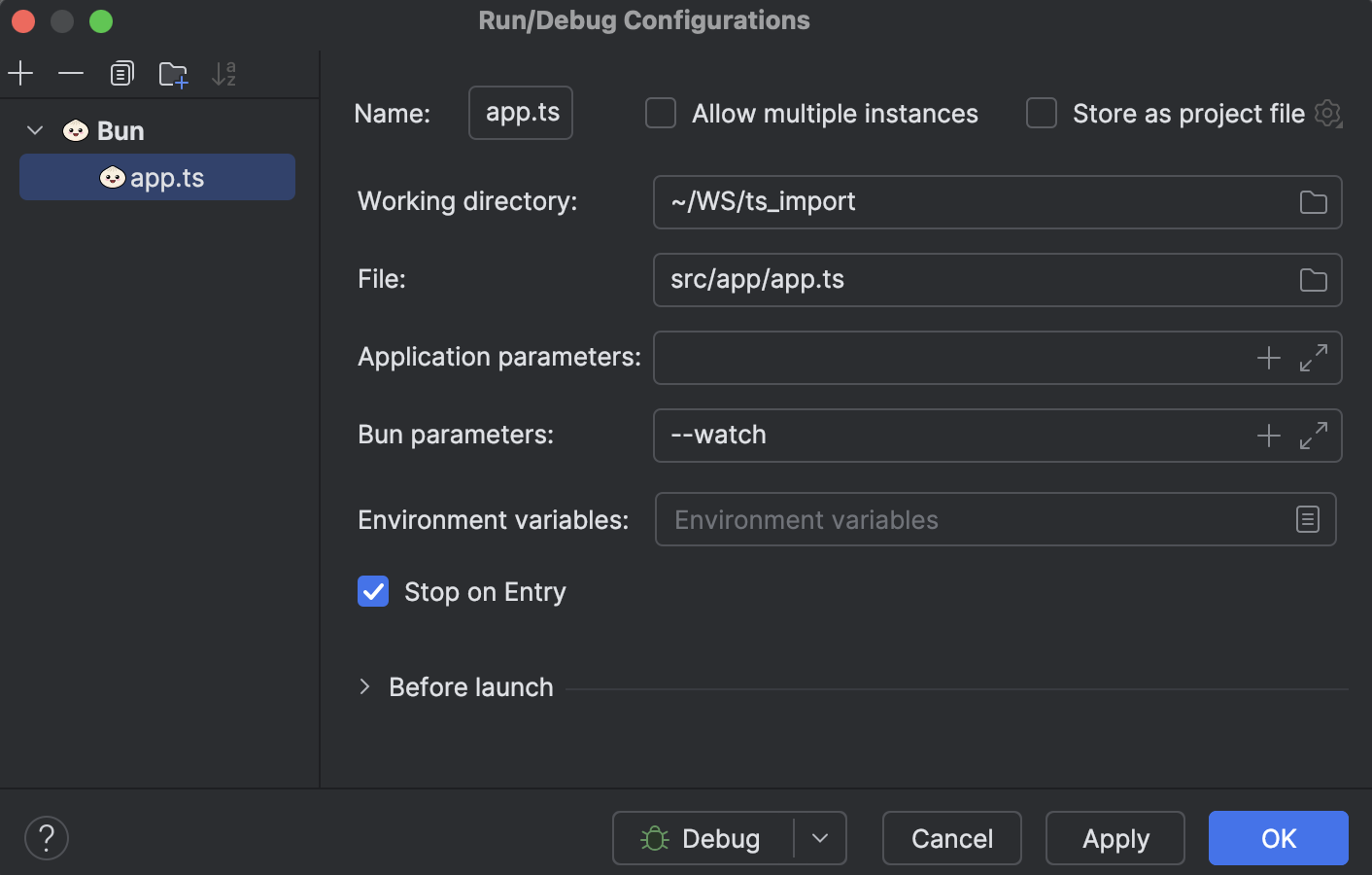Open the Debug button dropdown arrow

[820, 838]
